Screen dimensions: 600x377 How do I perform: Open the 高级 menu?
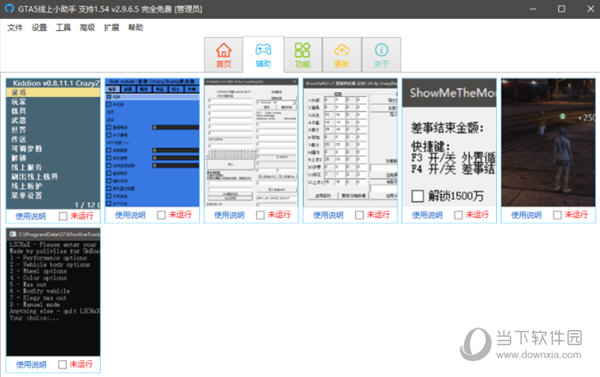(x=87, y=28)
